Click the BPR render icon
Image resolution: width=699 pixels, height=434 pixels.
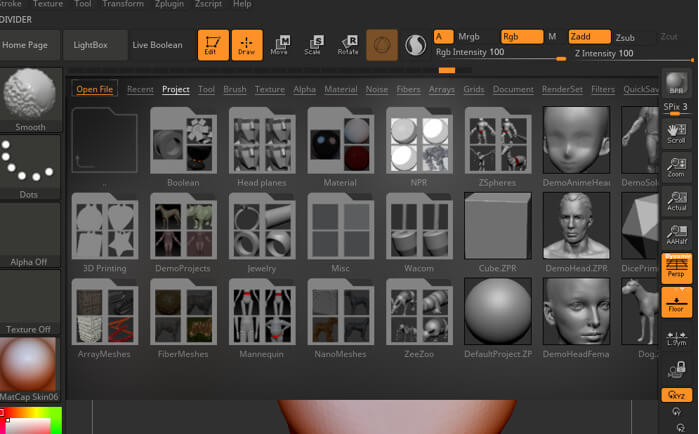676,85
